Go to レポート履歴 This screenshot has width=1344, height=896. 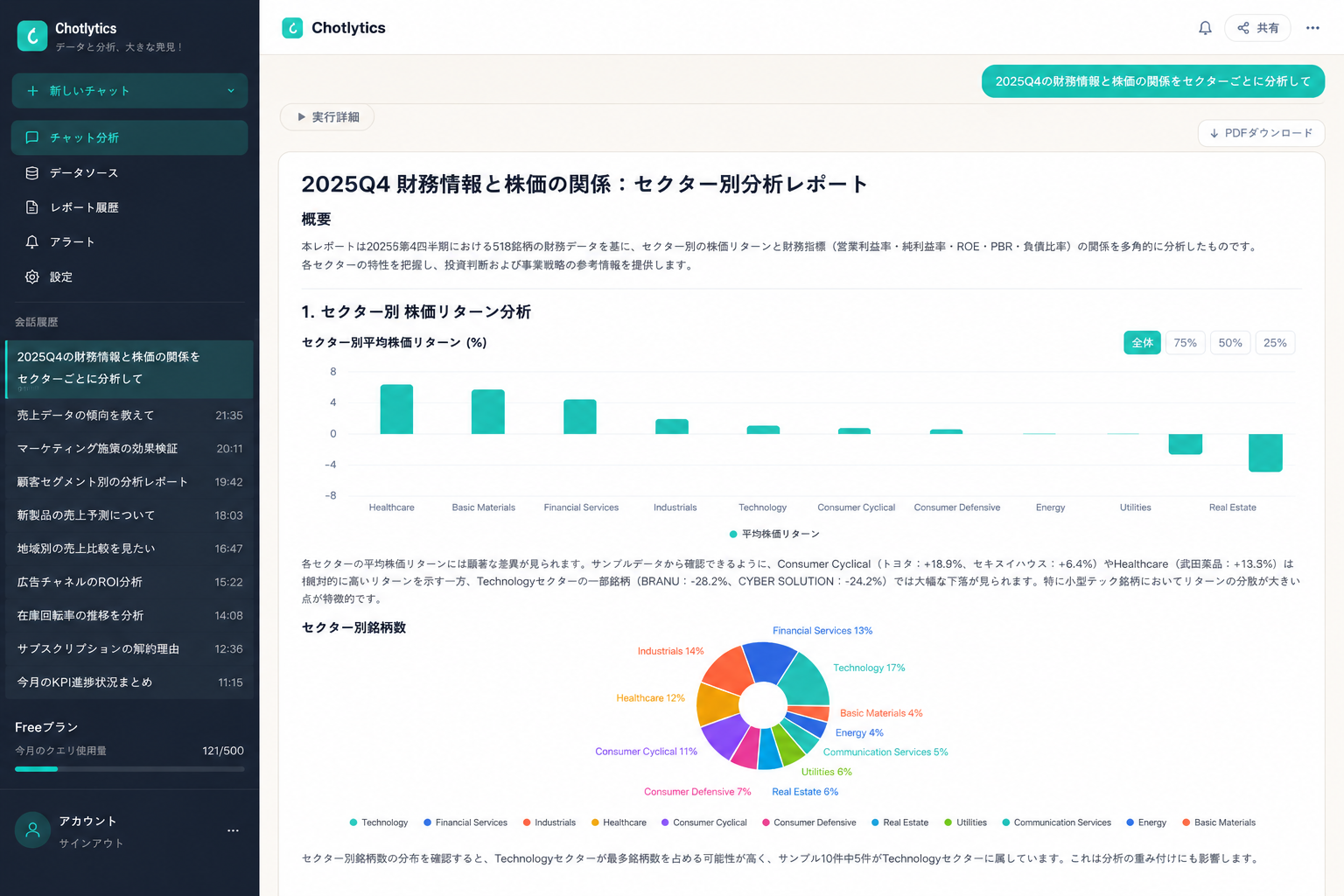click(129, 207)
